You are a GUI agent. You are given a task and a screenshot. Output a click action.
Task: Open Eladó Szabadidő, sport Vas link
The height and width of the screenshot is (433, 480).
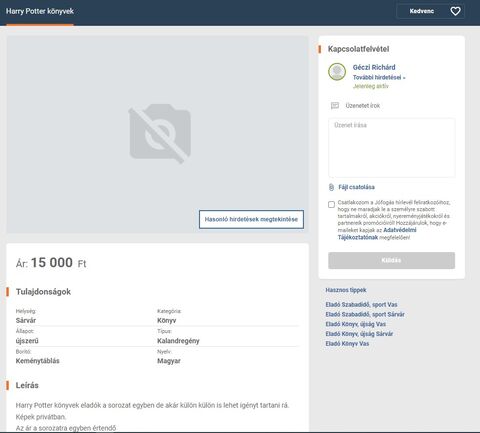pyautogui.click(x=361, y=304)
